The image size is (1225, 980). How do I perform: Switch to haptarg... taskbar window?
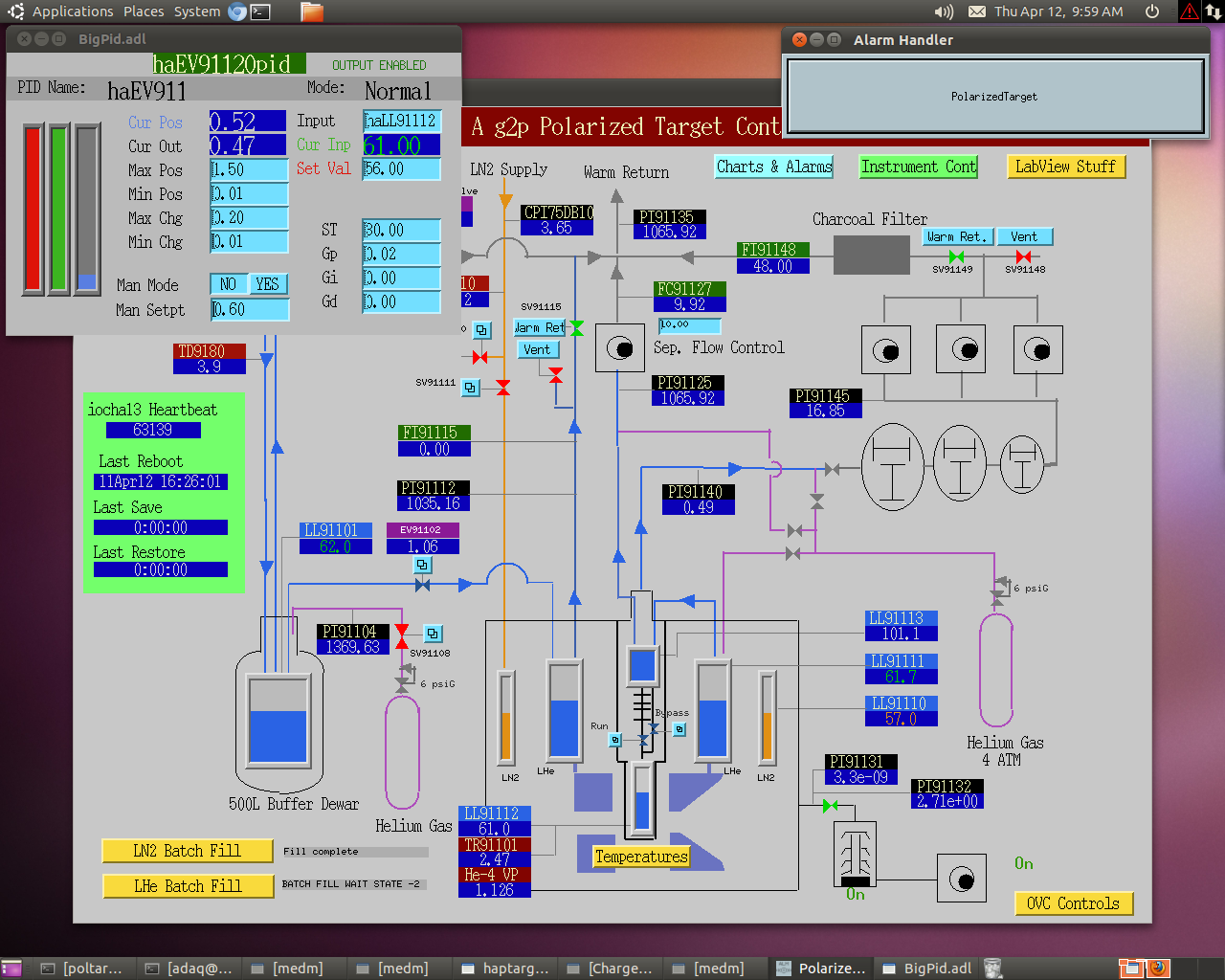point(505,969)
